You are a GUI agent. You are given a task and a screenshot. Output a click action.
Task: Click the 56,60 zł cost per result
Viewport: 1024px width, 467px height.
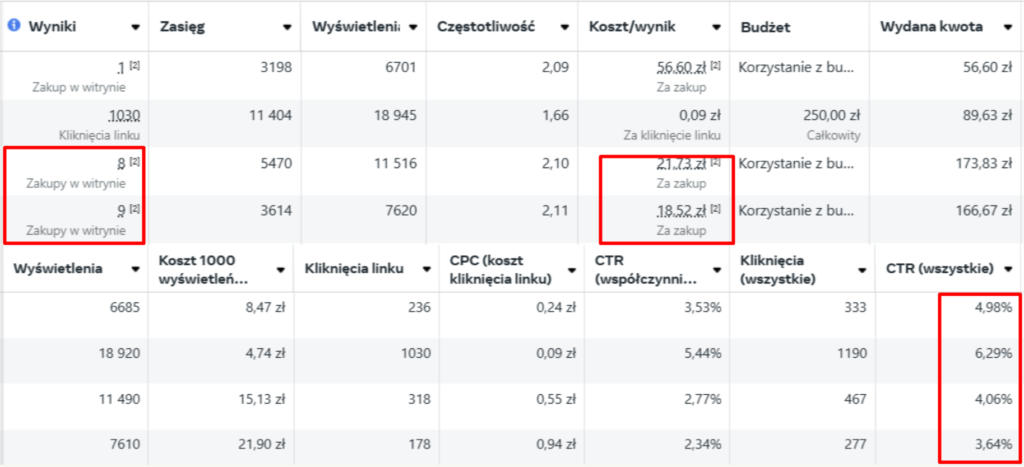[682, 67]
